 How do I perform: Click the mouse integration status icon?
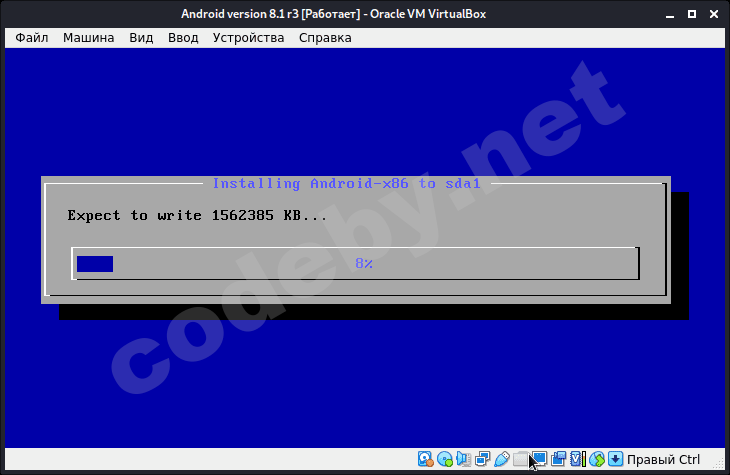pyautogui.click(x=596, y=459)
